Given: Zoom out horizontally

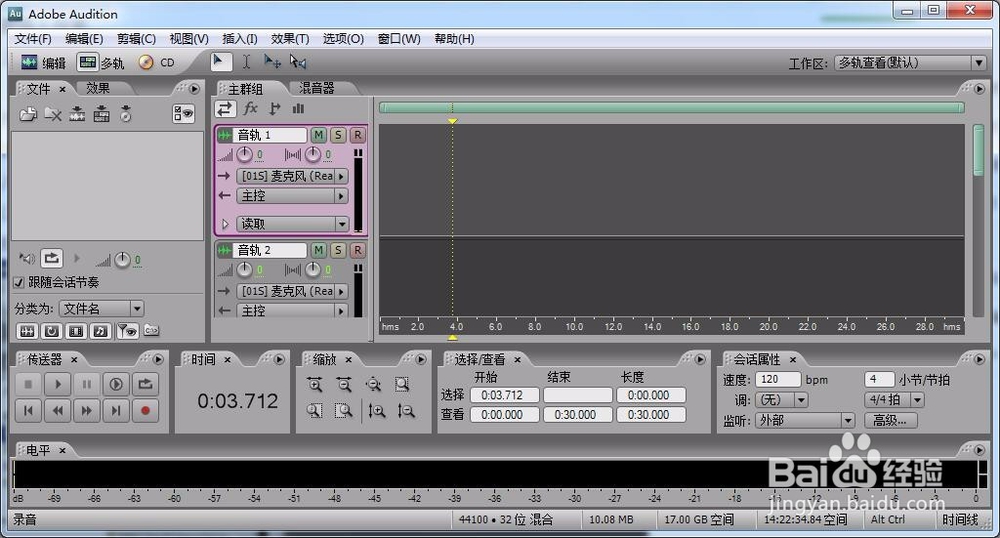Looking at the screenshot, I should (344, 384).
